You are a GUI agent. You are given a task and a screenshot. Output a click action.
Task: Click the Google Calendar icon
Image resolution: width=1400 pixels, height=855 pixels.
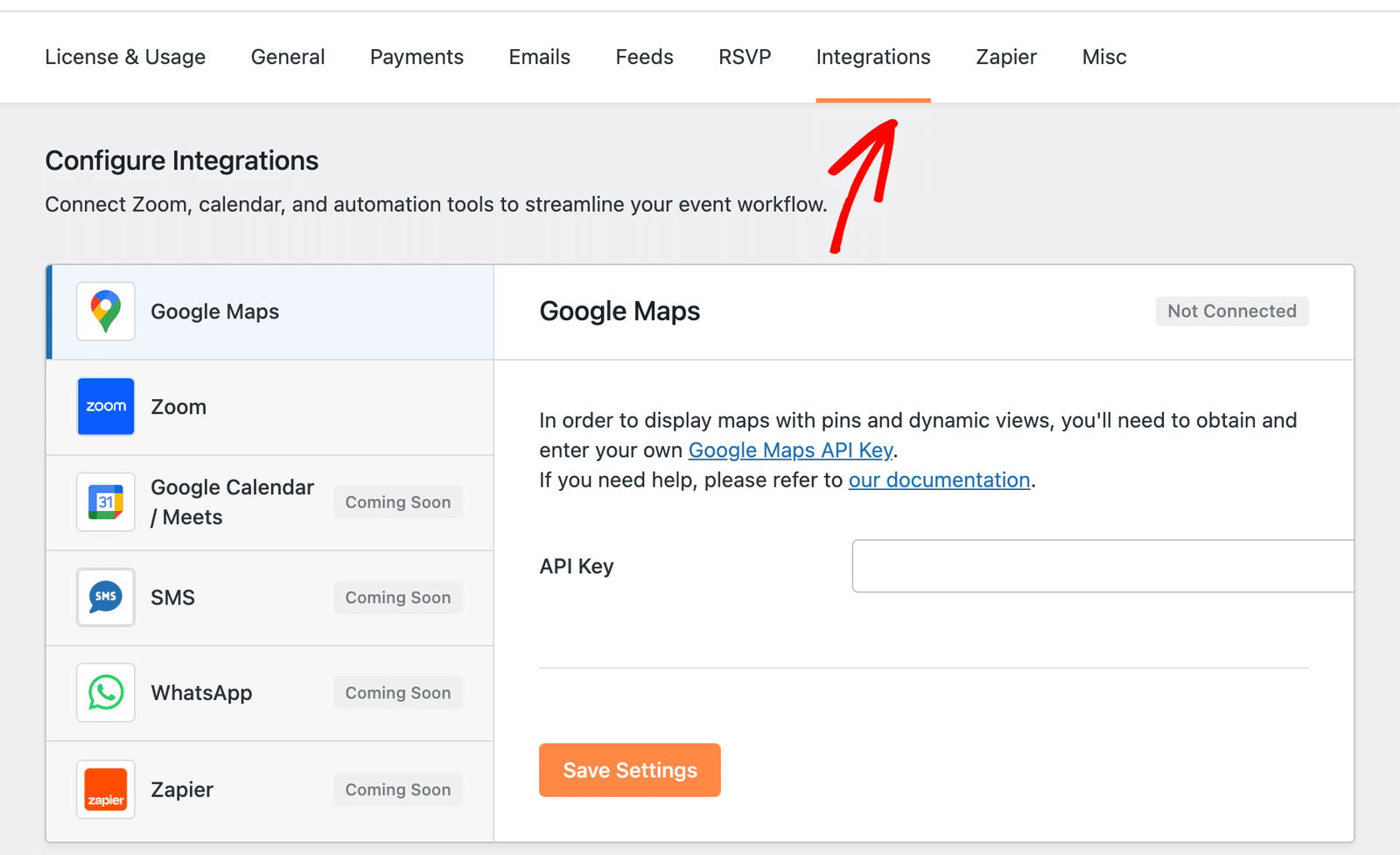click(x=106, y=502)
